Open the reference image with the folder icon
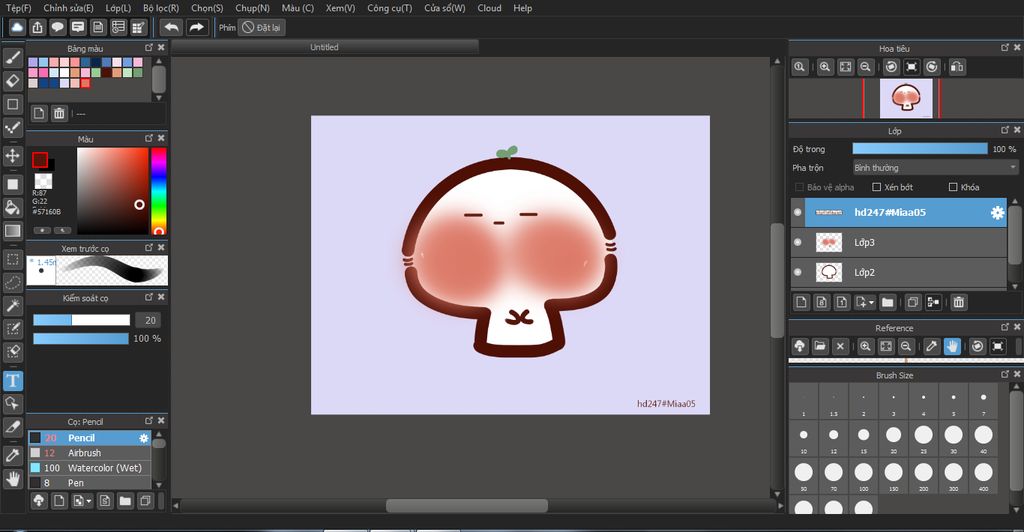The image size is (1024, 532). [820, 347]
